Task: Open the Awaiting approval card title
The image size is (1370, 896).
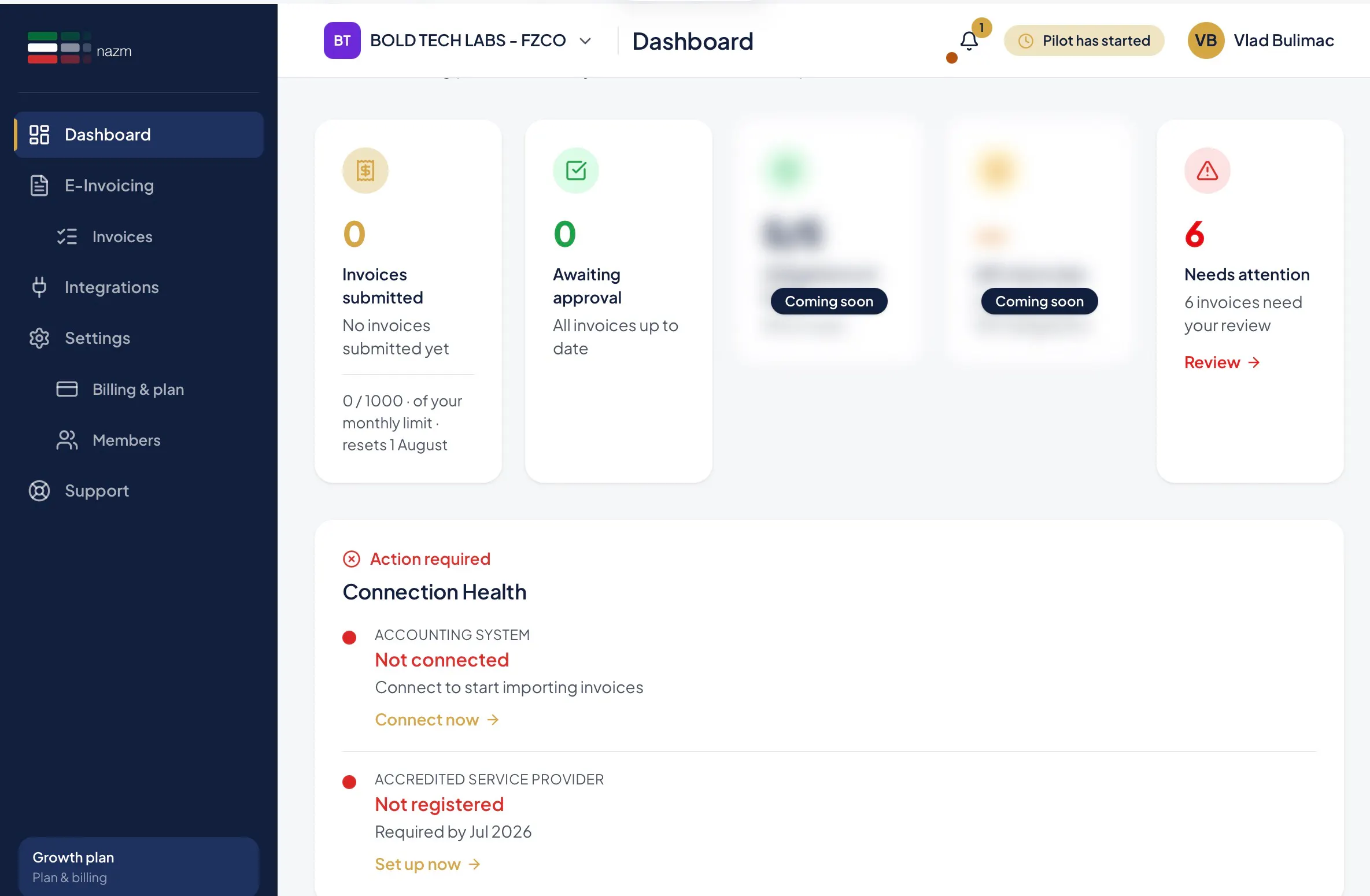Action: tap(587, 286)
